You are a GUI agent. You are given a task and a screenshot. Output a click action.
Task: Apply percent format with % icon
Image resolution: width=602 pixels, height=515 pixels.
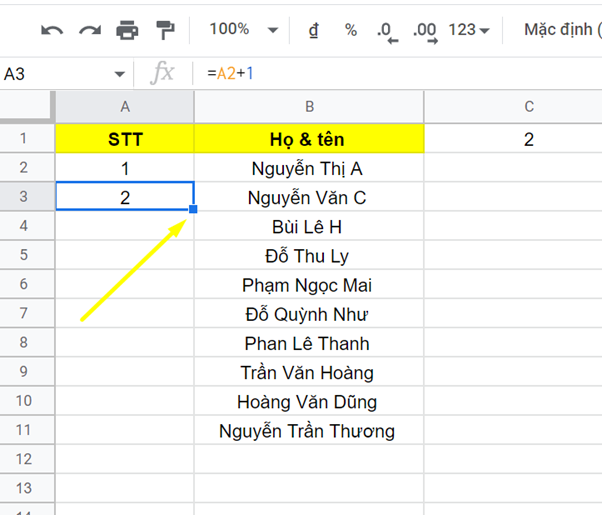(351, 30)
